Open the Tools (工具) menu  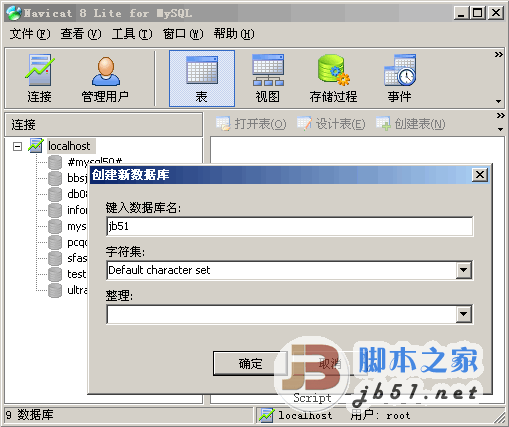[132, 34]
